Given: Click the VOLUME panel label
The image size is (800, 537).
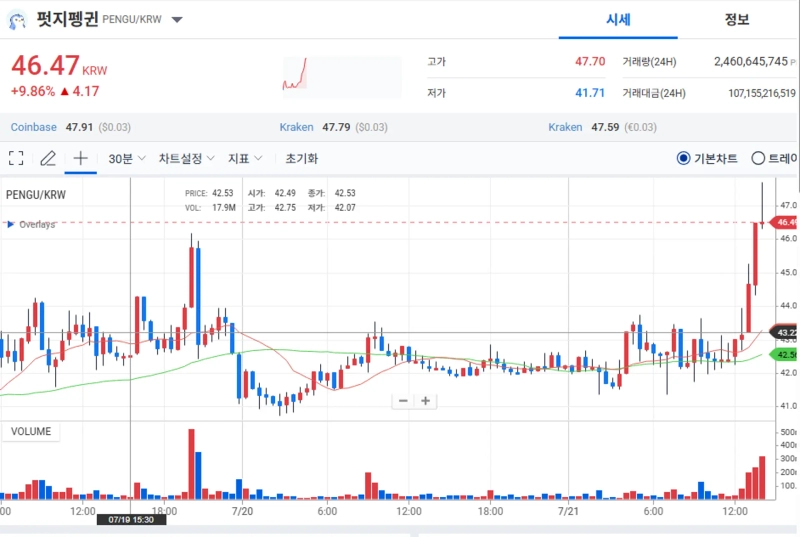Looking at the screenshot, I should pos(31,432).
